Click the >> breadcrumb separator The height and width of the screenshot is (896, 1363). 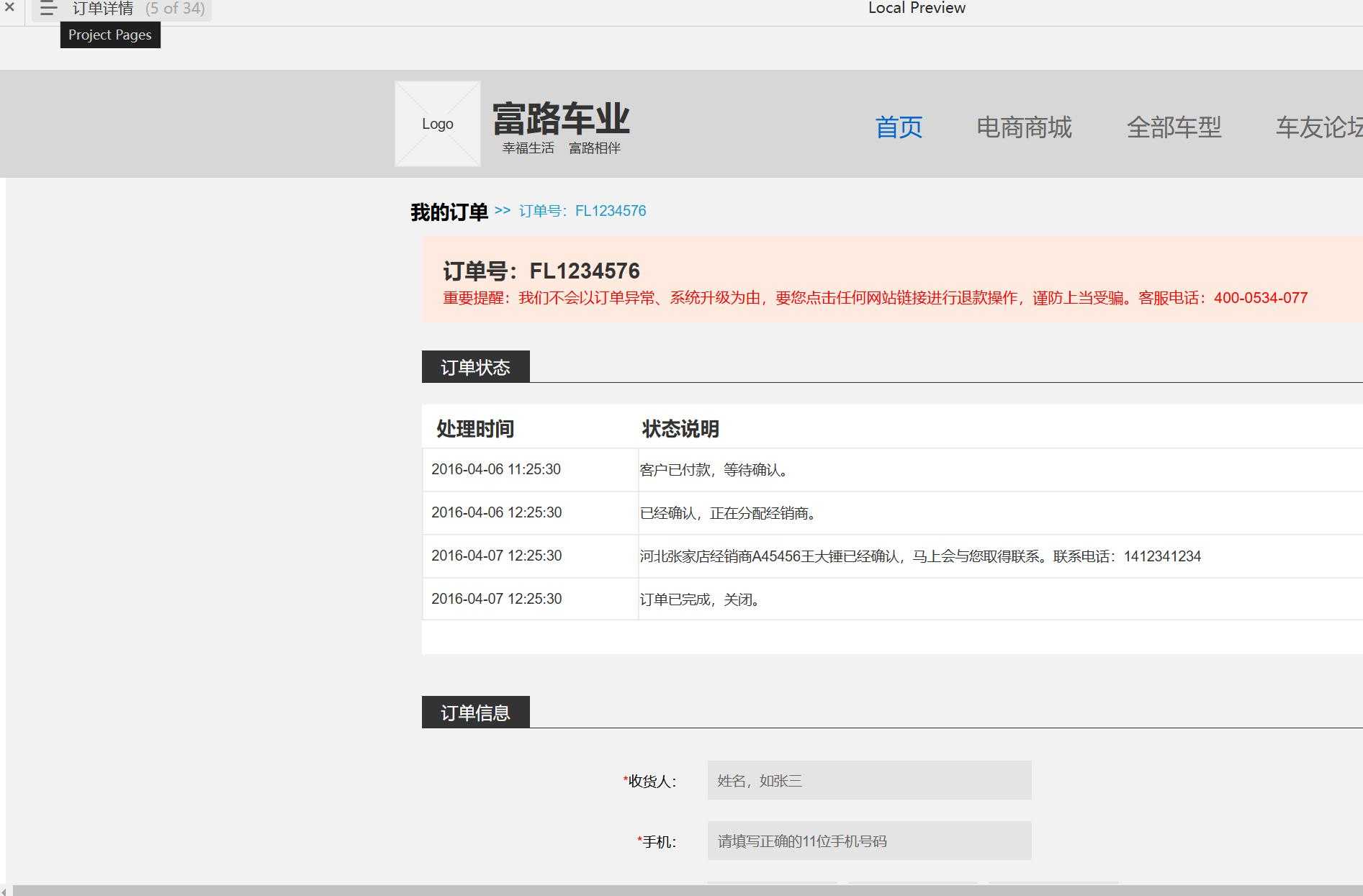coord(501,211)
